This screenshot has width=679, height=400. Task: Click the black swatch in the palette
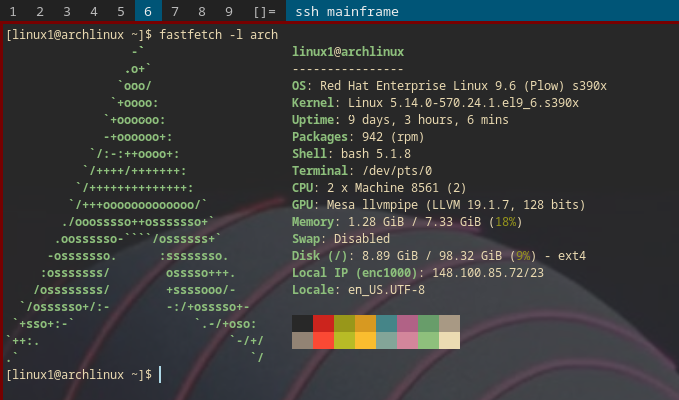click(x=302, y=323)
